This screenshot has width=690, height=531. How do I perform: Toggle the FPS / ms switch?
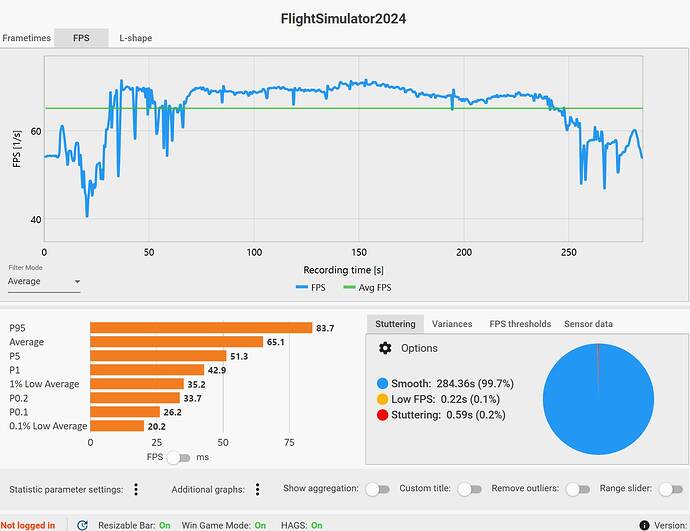point(178,458)
